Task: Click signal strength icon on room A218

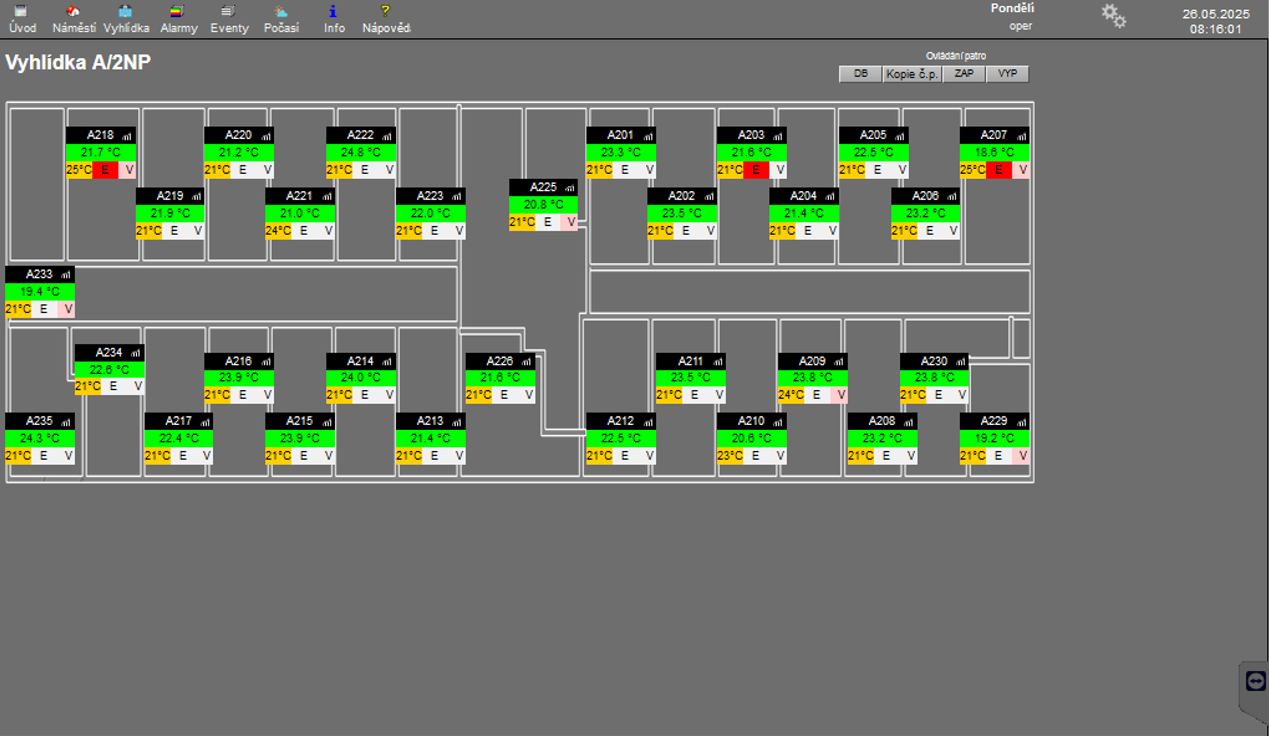Action: (127, 136)
